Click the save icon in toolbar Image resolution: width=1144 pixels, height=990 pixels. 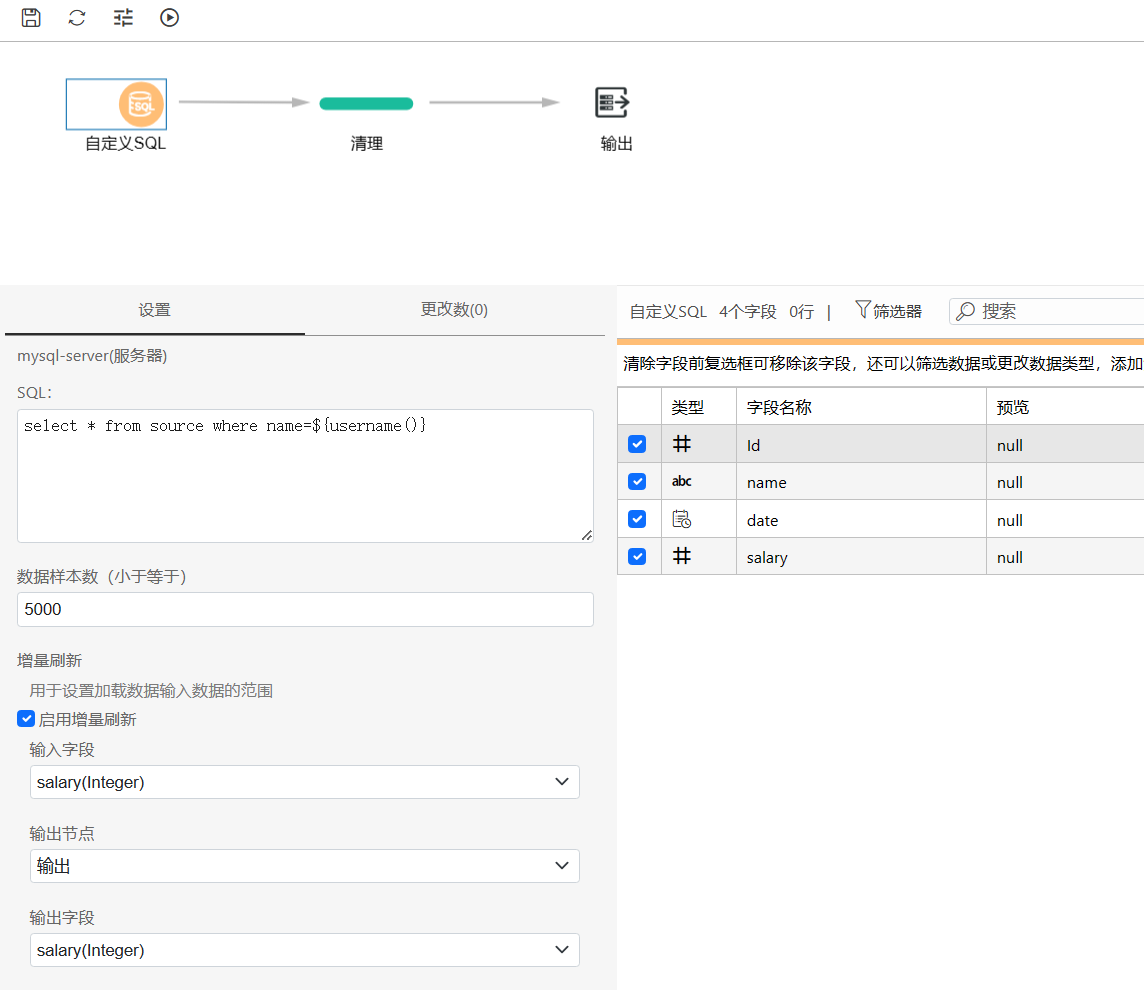[31, 18]
